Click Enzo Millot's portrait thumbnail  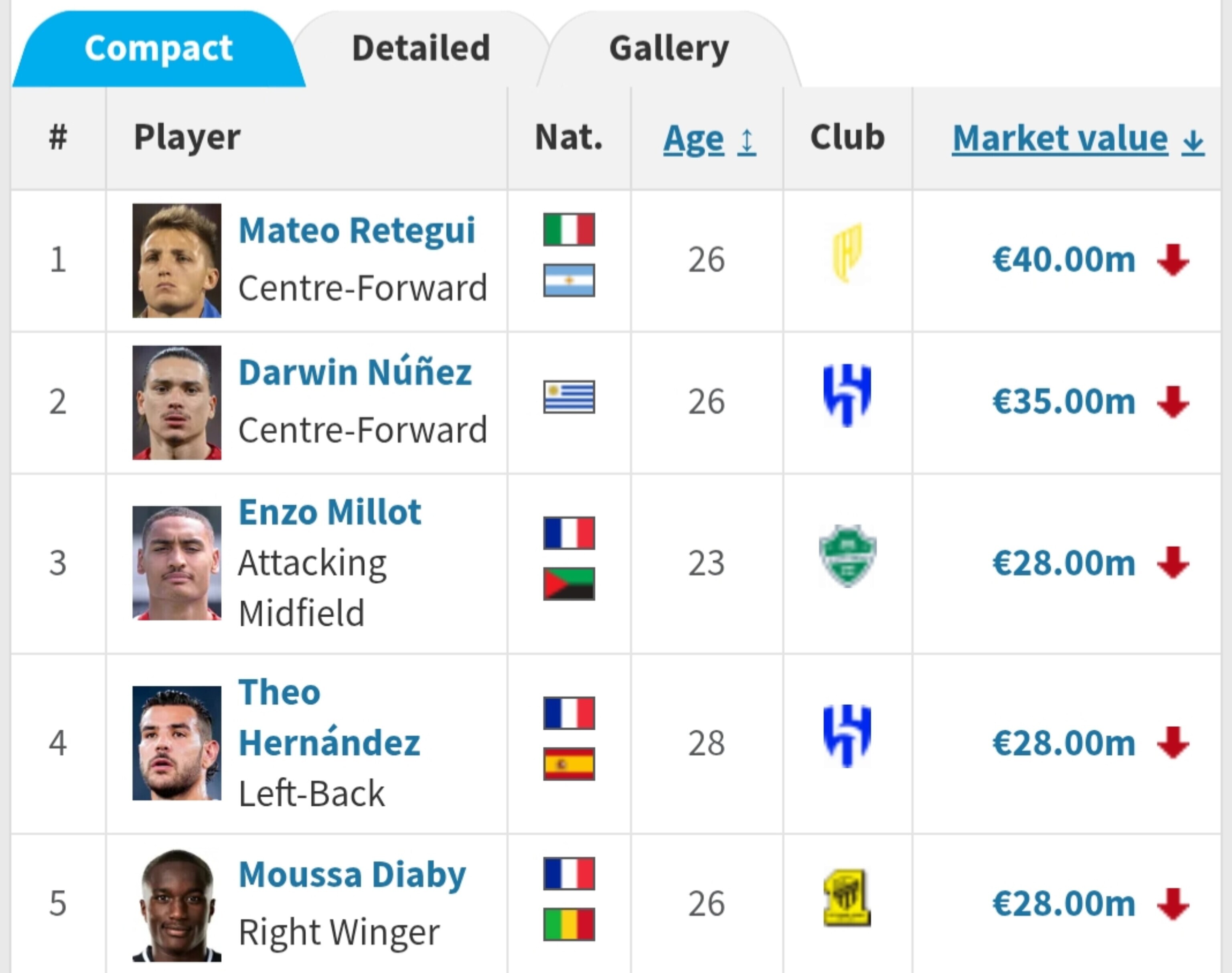(x=176, y=563)
